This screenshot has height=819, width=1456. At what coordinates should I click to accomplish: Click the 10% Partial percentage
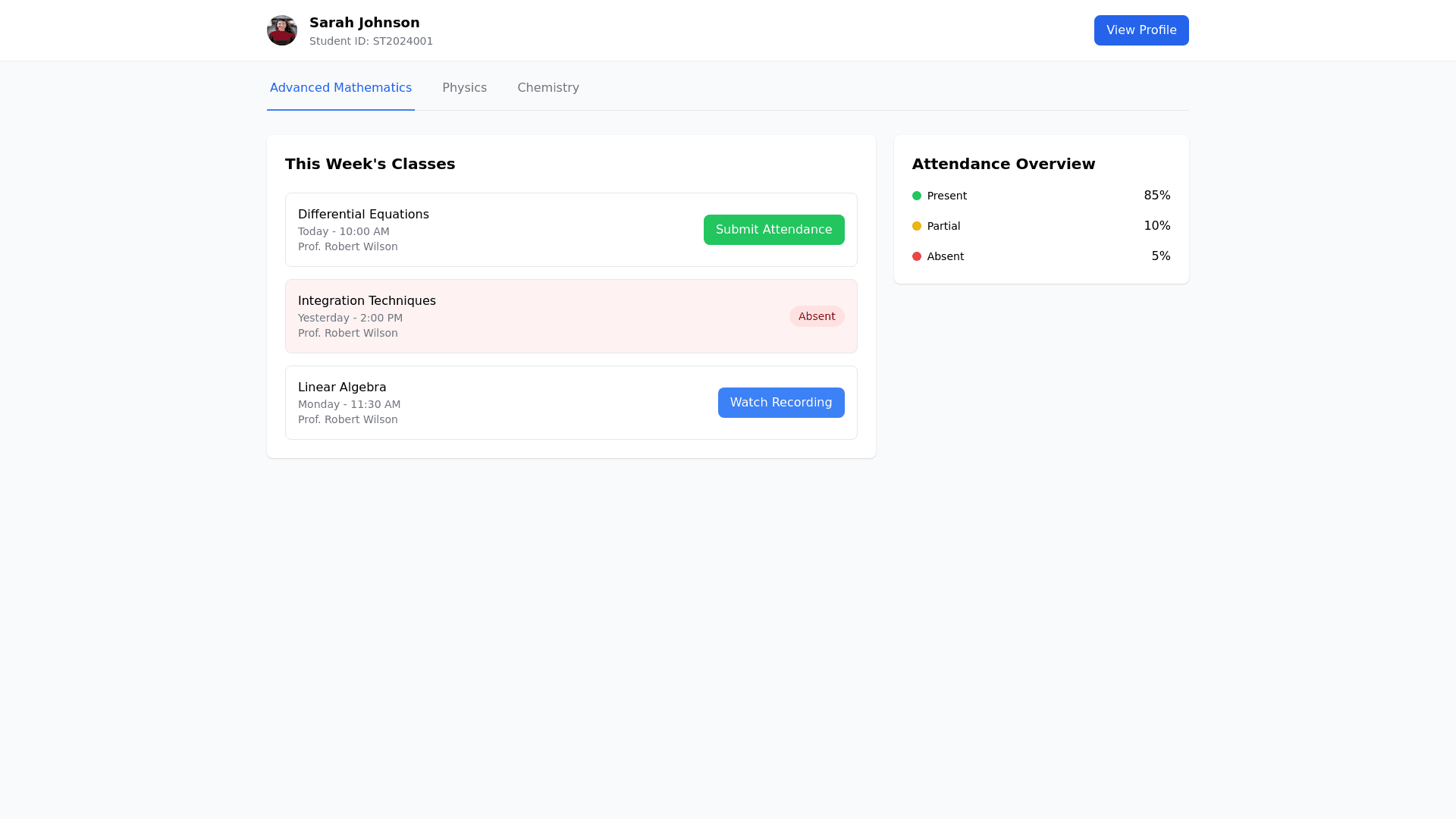coord(1156,226)
